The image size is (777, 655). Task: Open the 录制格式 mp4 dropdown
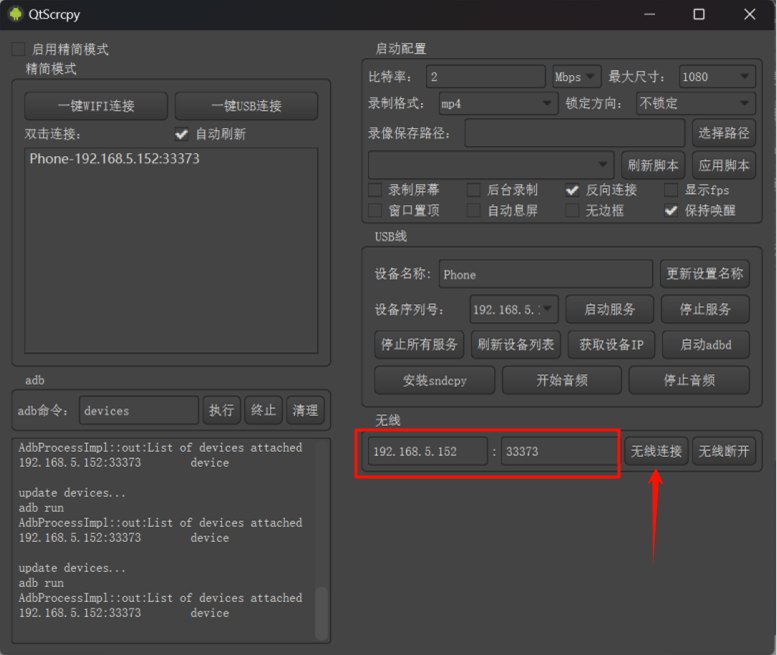click(498, 104)
